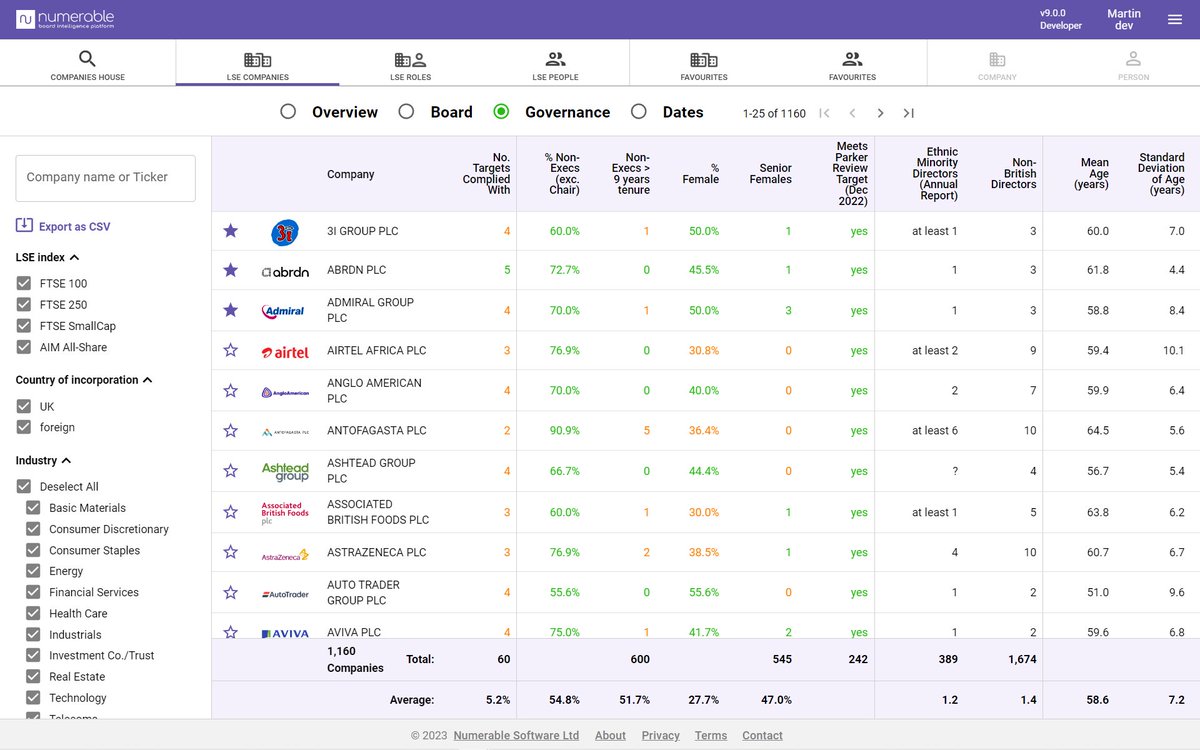Viewport: 1200px width, 750px height.
Task: Go to first page of results
Action: (824, 113)
